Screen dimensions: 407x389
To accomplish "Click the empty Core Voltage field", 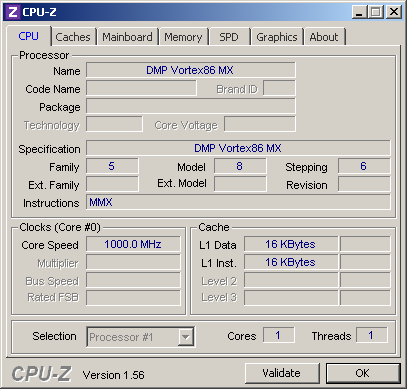I will point(260,124).
